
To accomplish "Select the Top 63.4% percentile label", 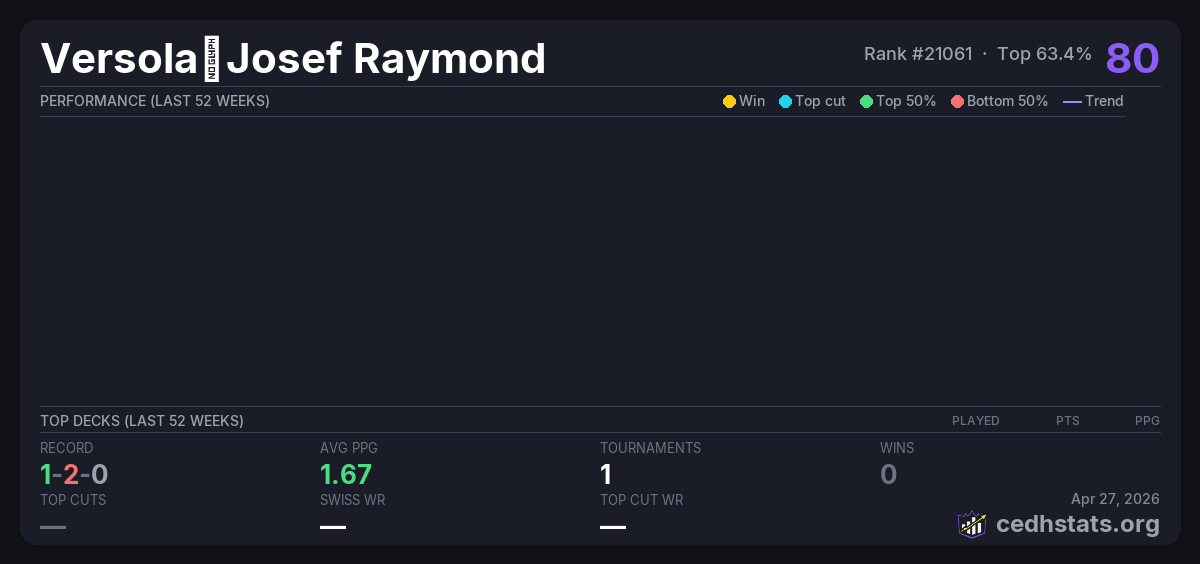I will [x=1044, y=54].
